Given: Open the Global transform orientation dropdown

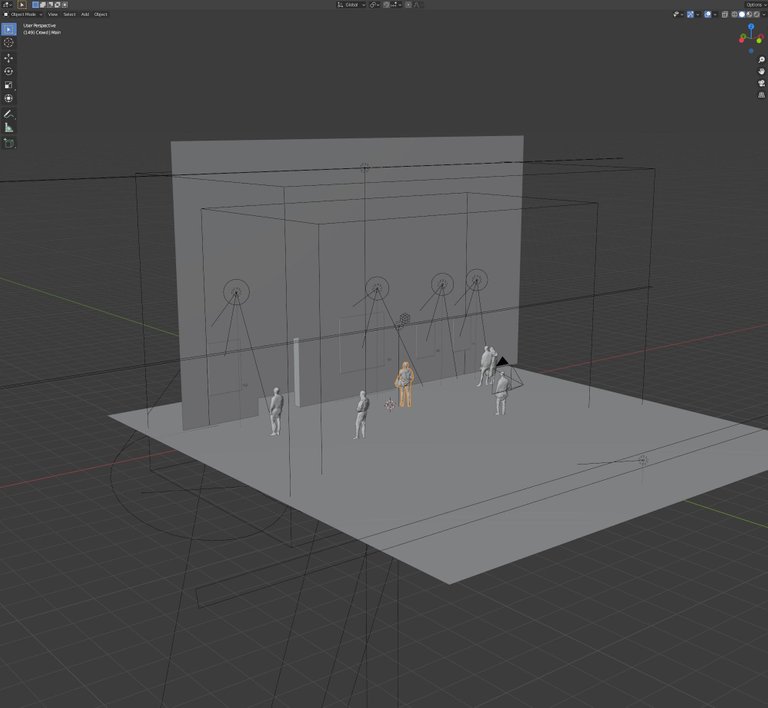Looking at the screenshot, I should (352, 4).
